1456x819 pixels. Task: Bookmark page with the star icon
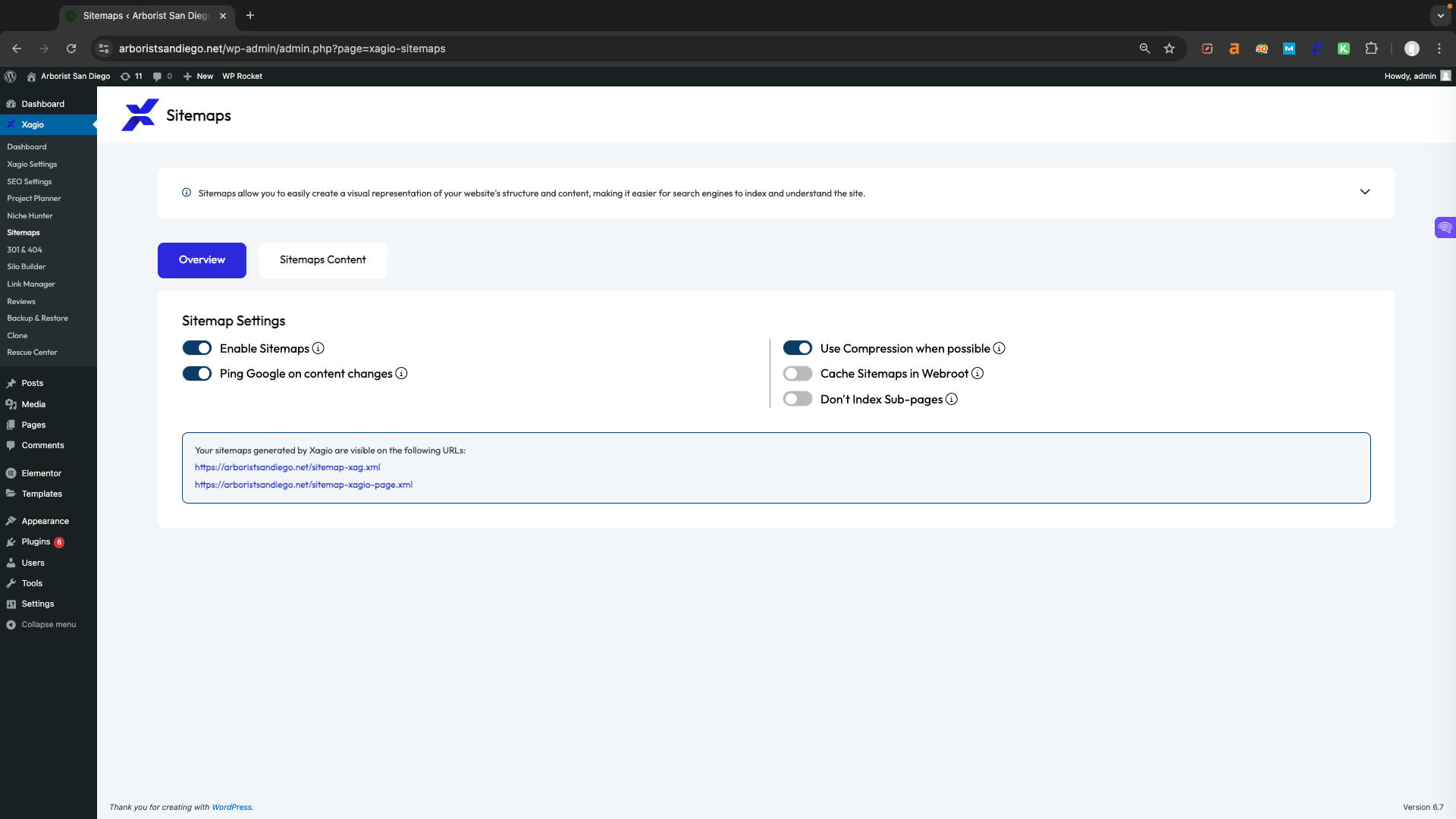click(1169, 49)
